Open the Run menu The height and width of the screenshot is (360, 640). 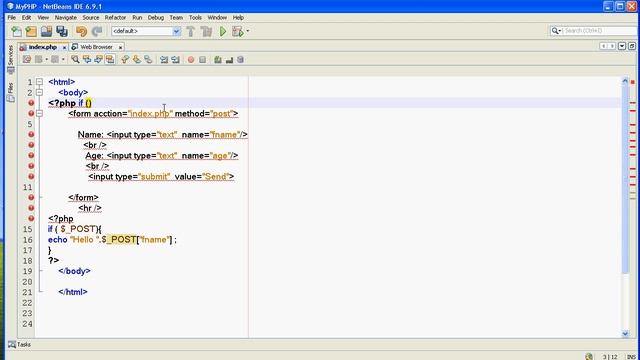137,18
